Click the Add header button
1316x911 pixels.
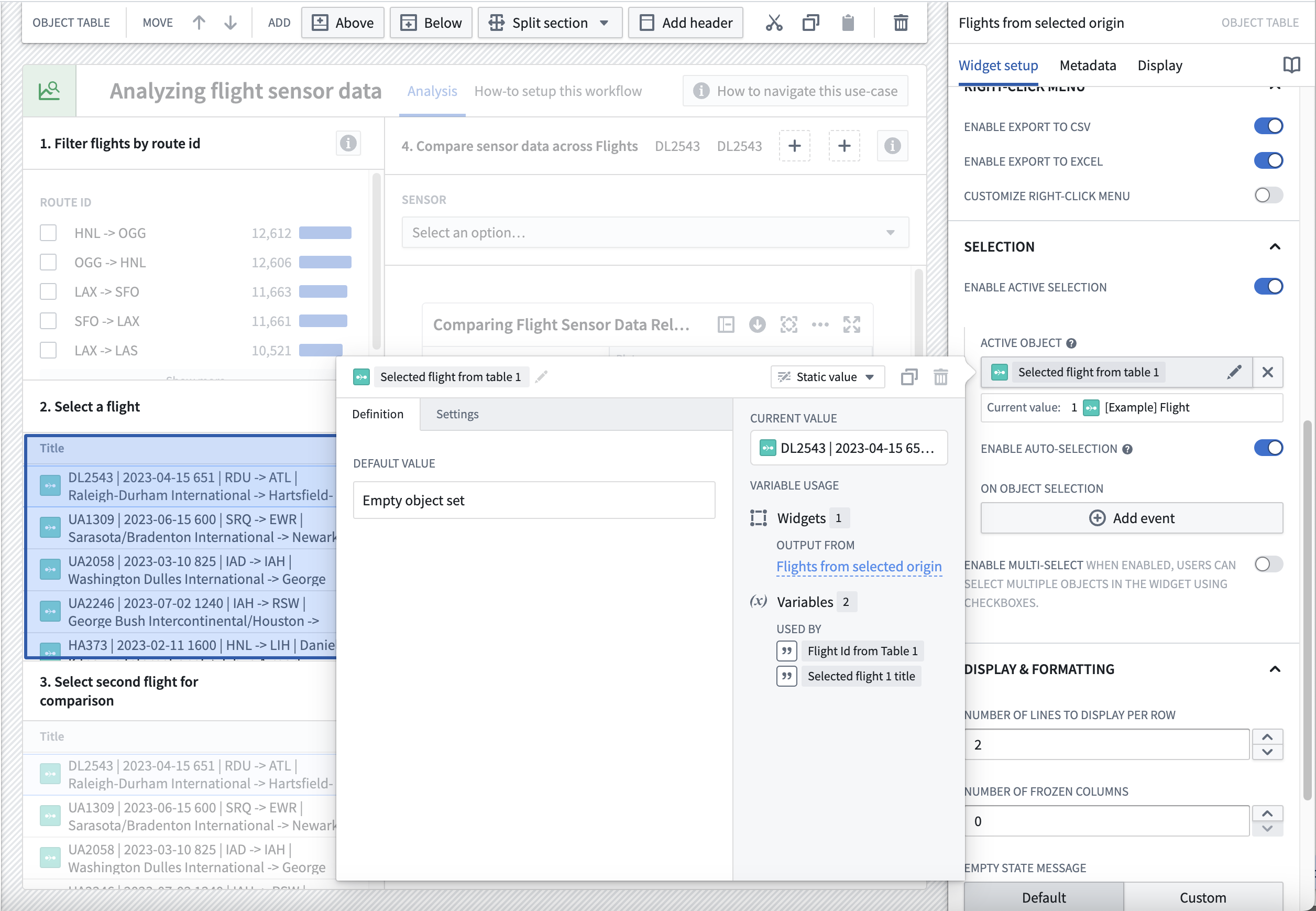(x=685, y=23)
